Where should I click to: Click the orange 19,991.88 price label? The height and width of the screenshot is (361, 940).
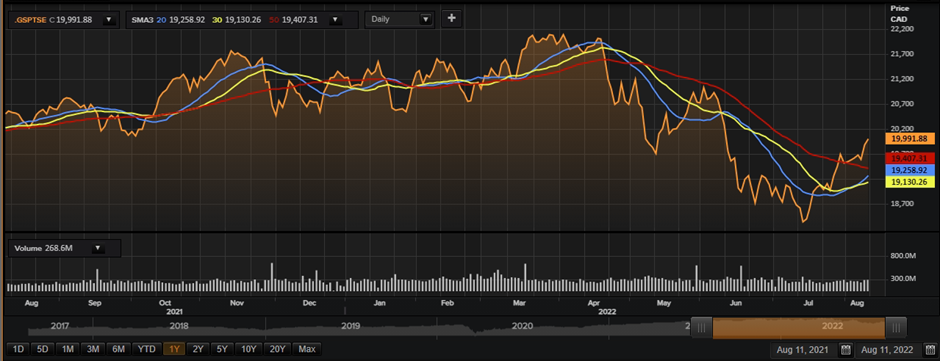[x=909, y=139]
